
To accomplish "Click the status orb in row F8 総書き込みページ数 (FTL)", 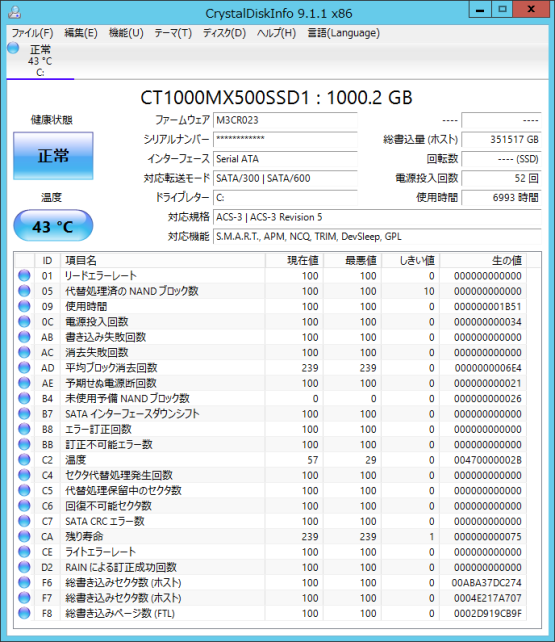I will 24,613.
